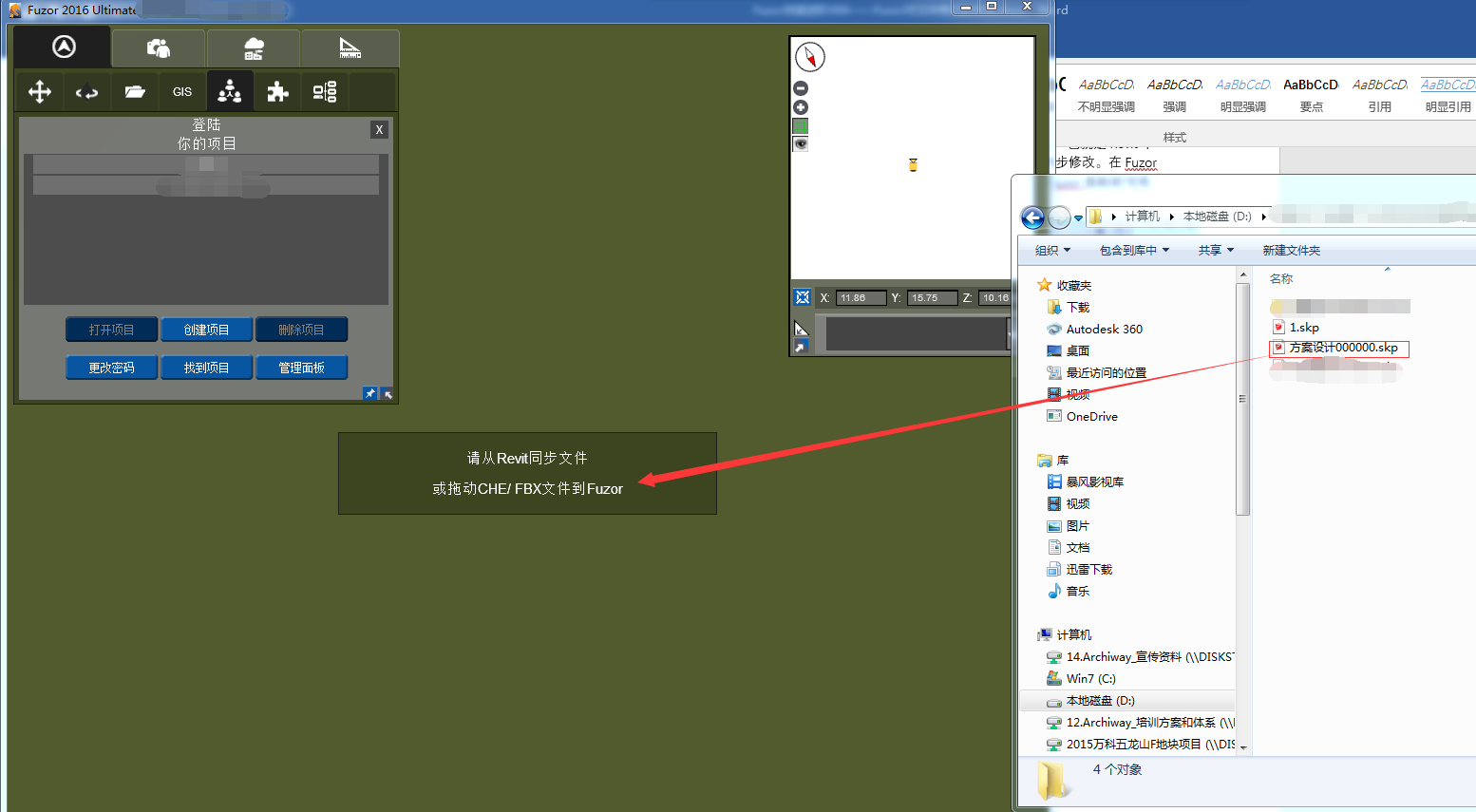
Task: Edit the Y coordinate field
Action: pos(932,298)
